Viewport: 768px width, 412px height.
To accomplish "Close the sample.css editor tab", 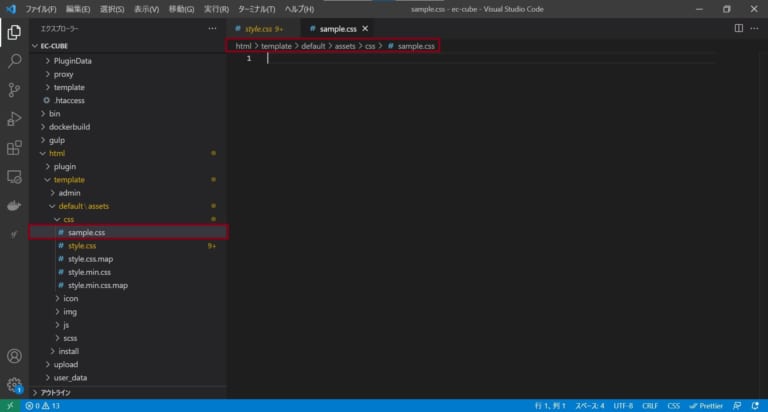I will [364, 29].
